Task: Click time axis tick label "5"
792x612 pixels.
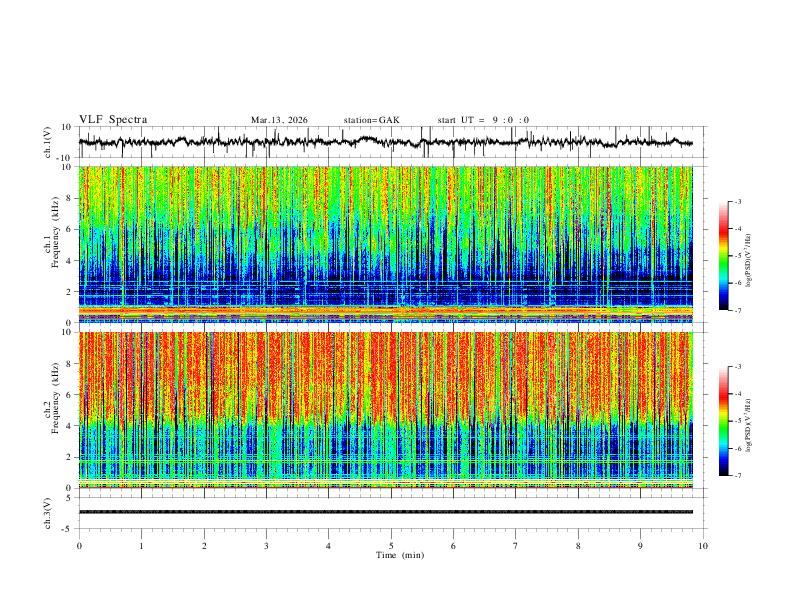Action: 391,546
